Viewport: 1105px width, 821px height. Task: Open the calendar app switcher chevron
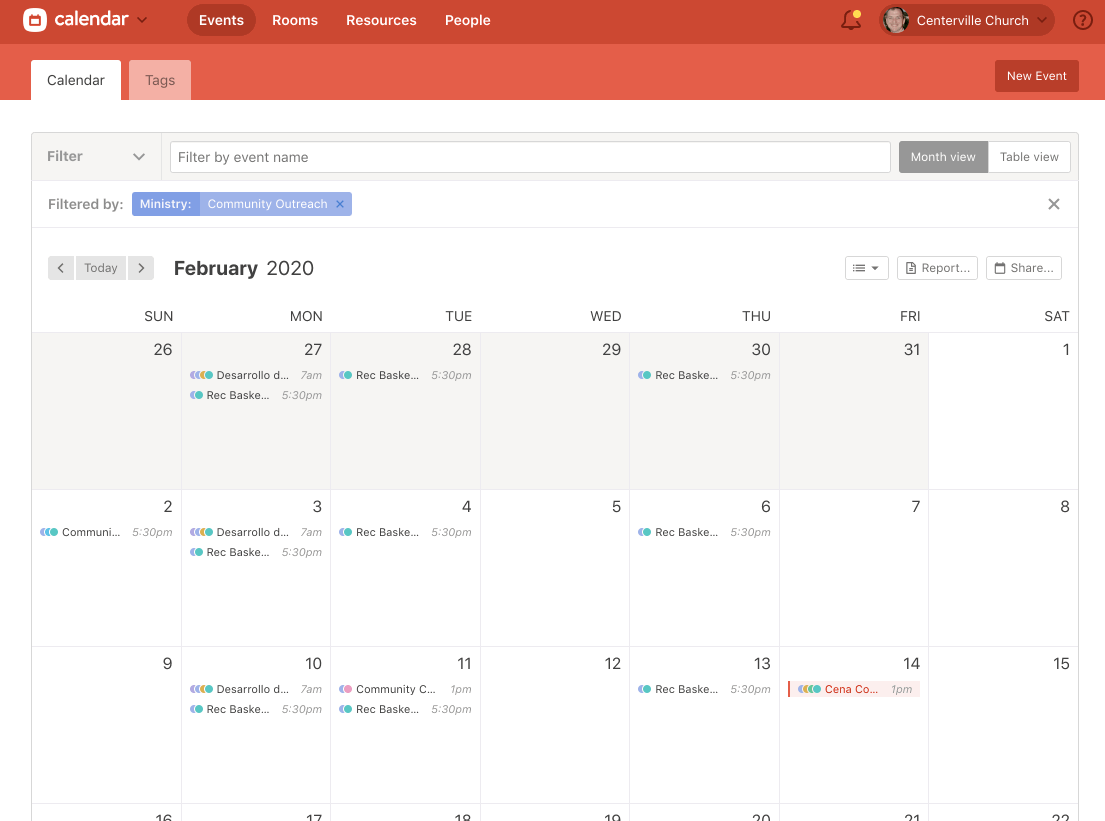coord(142,20)
